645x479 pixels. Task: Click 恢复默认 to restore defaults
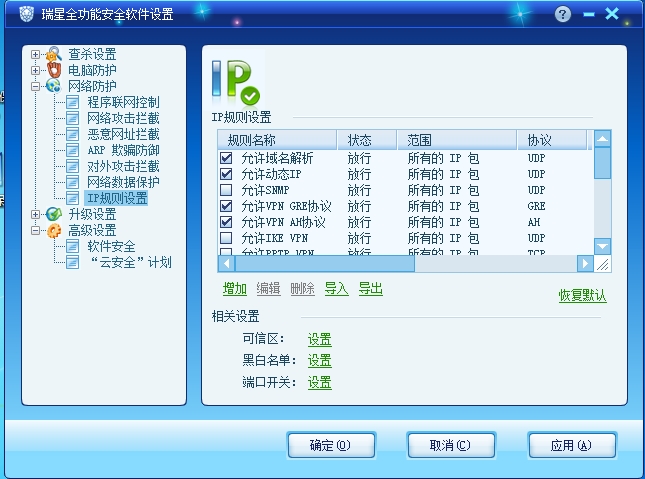point(582,295)
